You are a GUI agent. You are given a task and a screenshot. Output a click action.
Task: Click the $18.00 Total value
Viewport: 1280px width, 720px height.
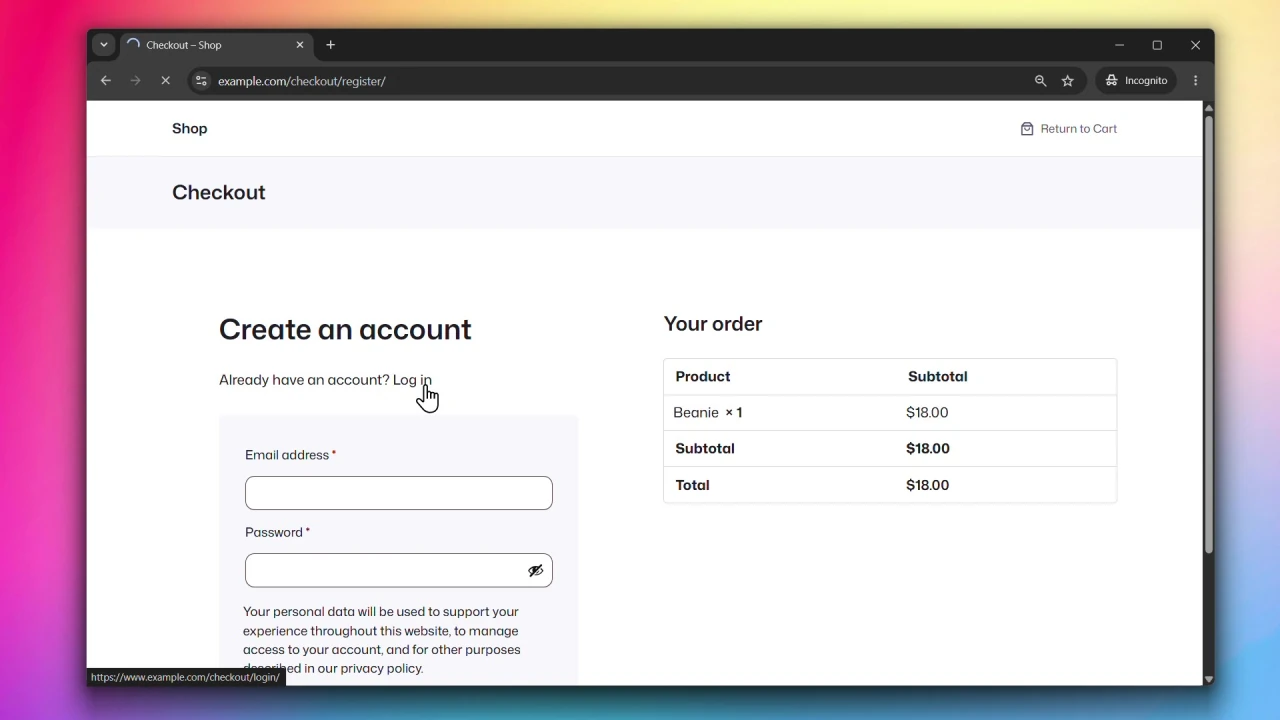(x=928, y=485)
